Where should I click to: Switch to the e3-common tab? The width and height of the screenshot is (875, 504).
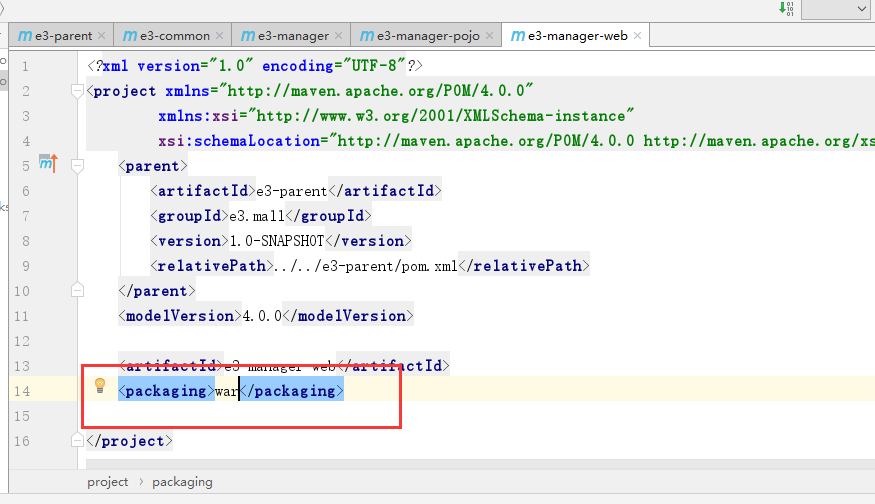(174, 36)
